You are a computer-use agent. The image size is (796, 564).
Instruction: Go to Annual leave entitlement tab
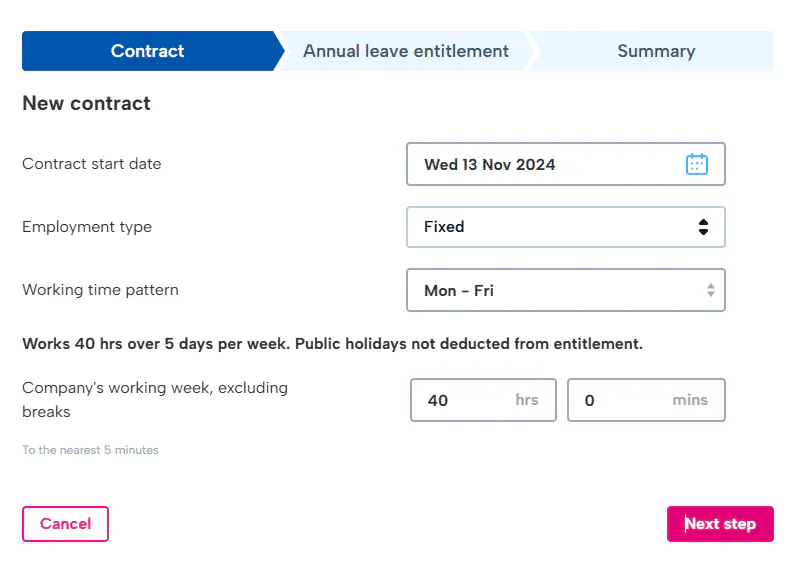(406, 51)
